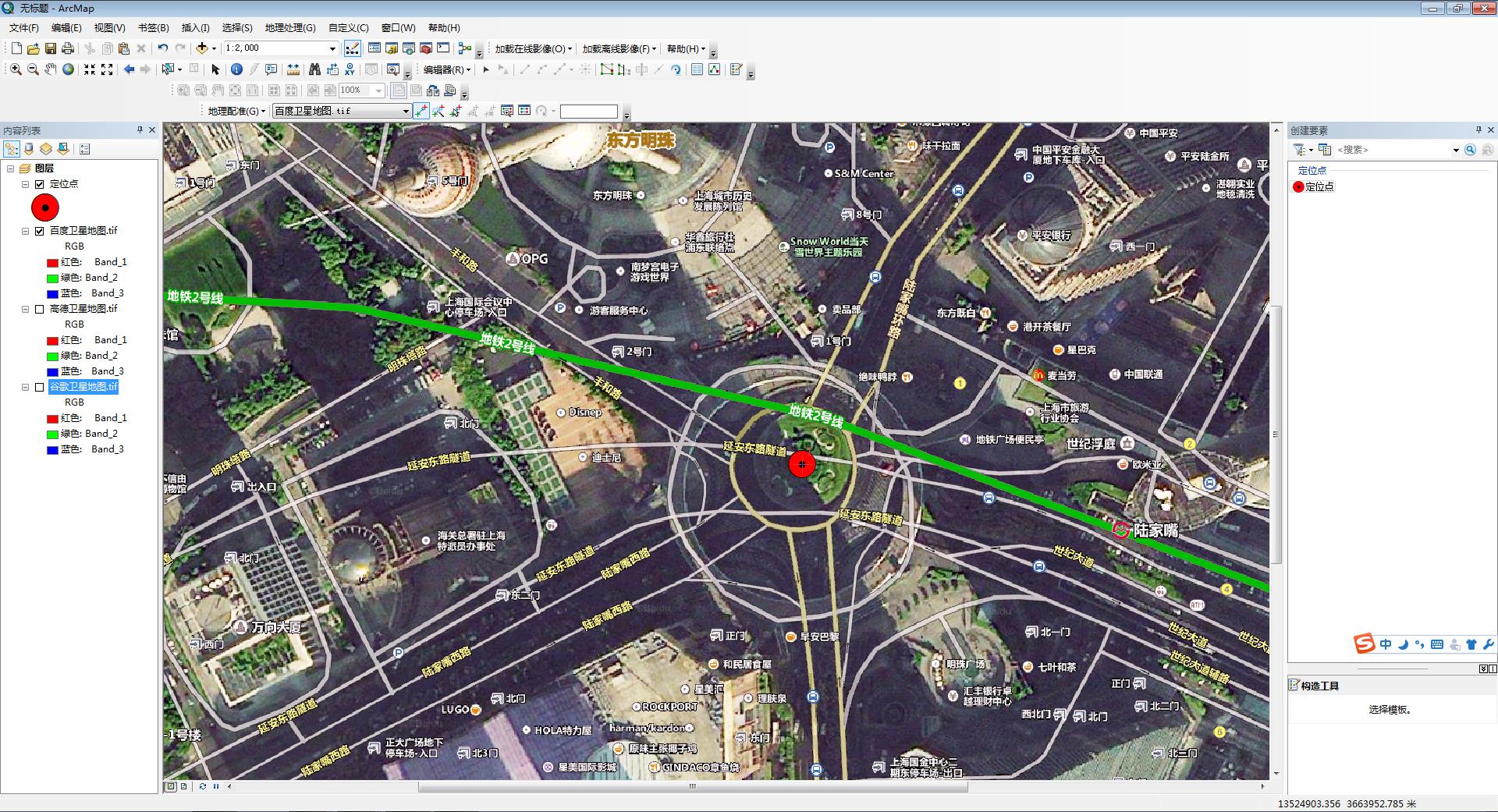Open the 文件(F) menu
This screenshot has height=812, width=1498.
[x=24, y=27]
